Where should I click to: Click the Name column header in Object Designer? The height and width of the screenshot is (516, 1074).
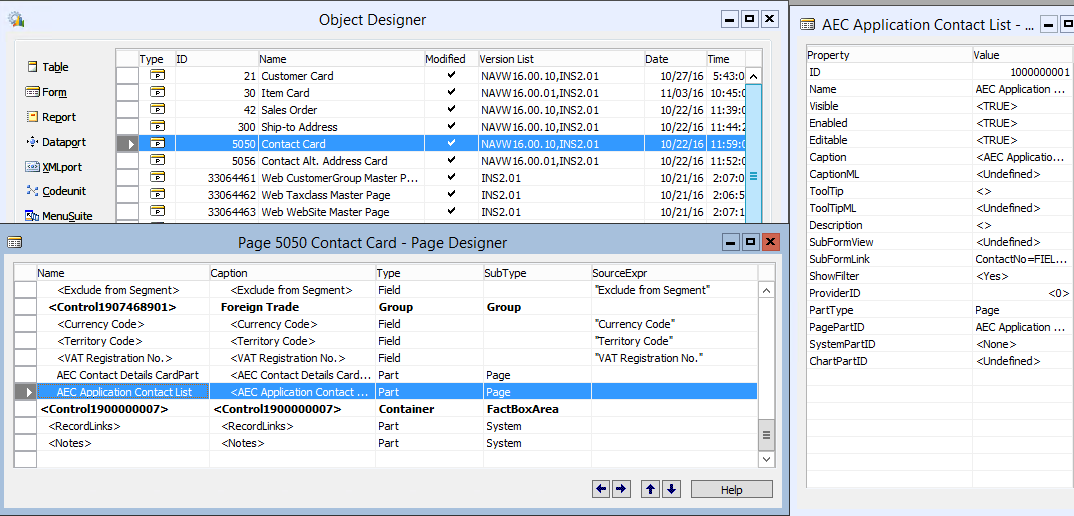341,59
